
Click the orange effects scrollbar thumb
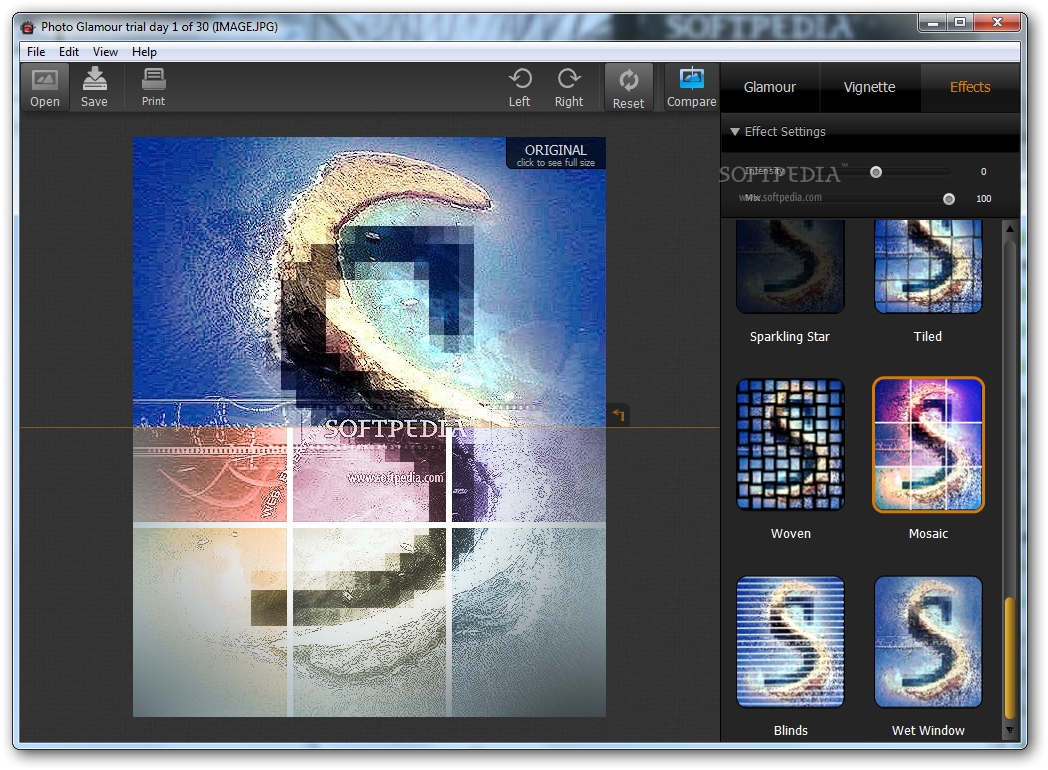[x=1010, y=658]
